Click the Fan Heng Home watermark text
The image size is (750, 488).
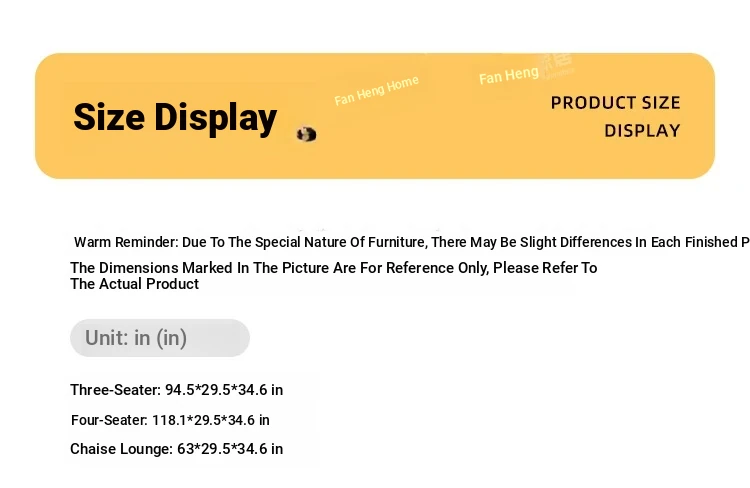point(376,90)
